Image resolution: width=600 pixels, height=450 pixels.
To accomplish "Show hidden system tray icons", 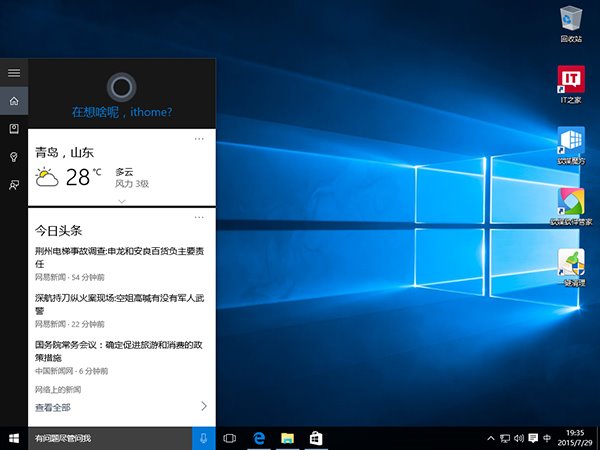I will [490, 438].
